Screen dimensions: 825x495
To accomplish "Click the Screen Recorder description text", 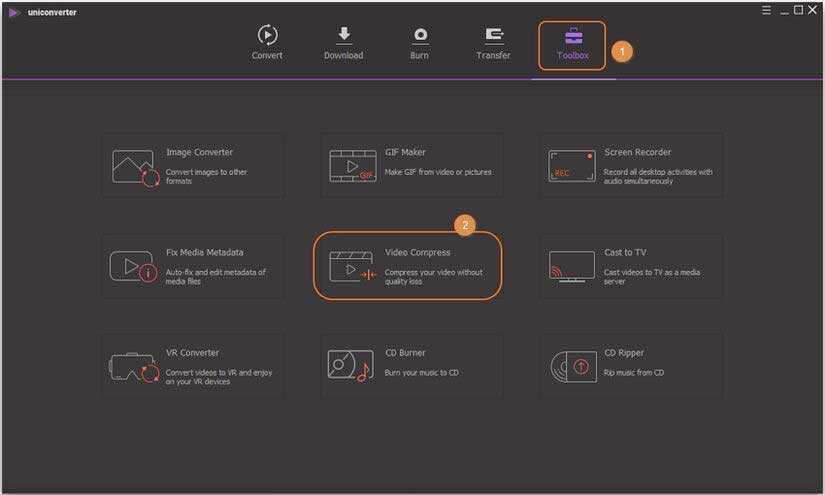I will (658, 177).
